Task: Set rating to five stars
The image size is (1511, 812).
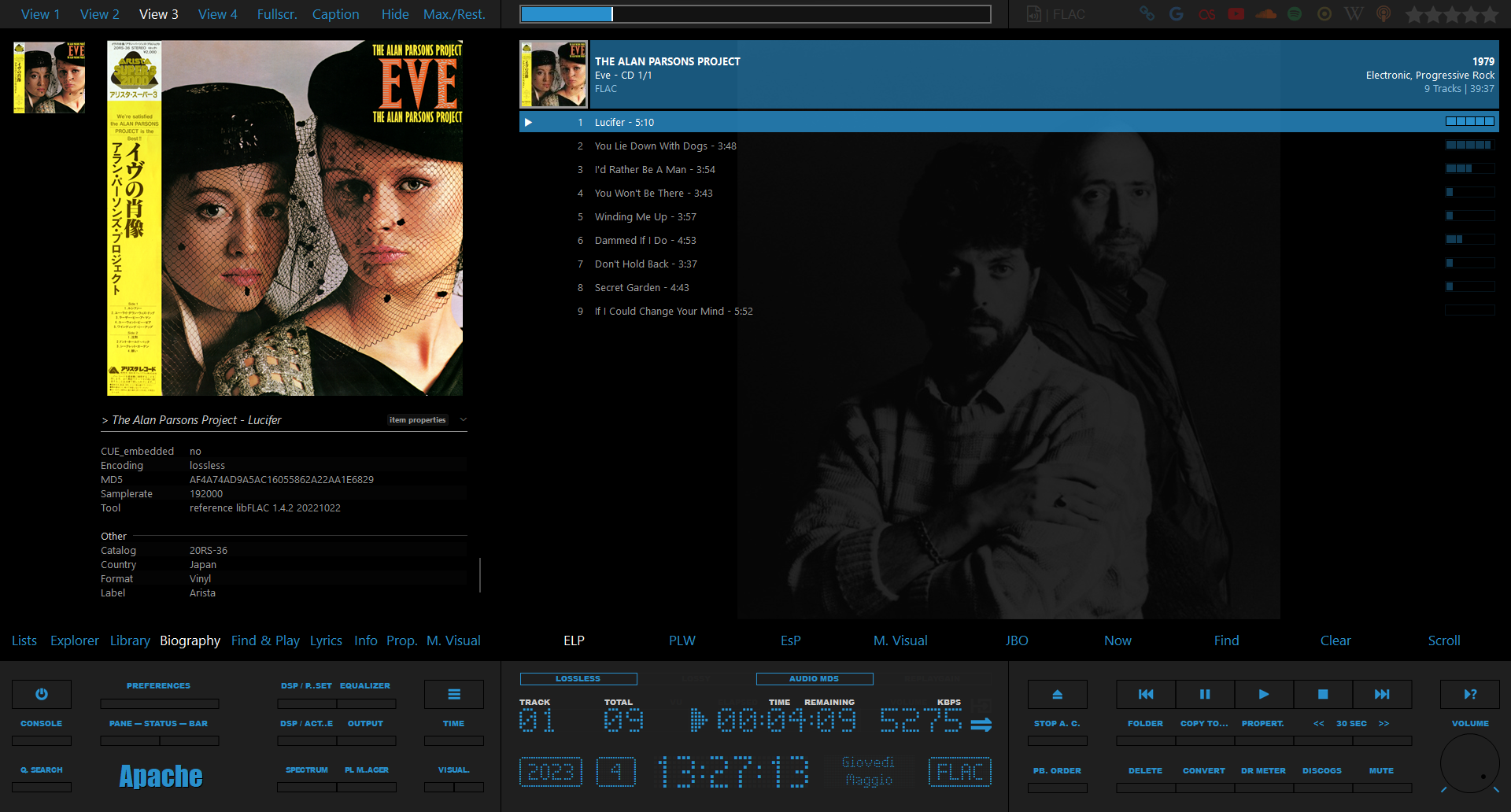Action: click(x=1489, y=14)
